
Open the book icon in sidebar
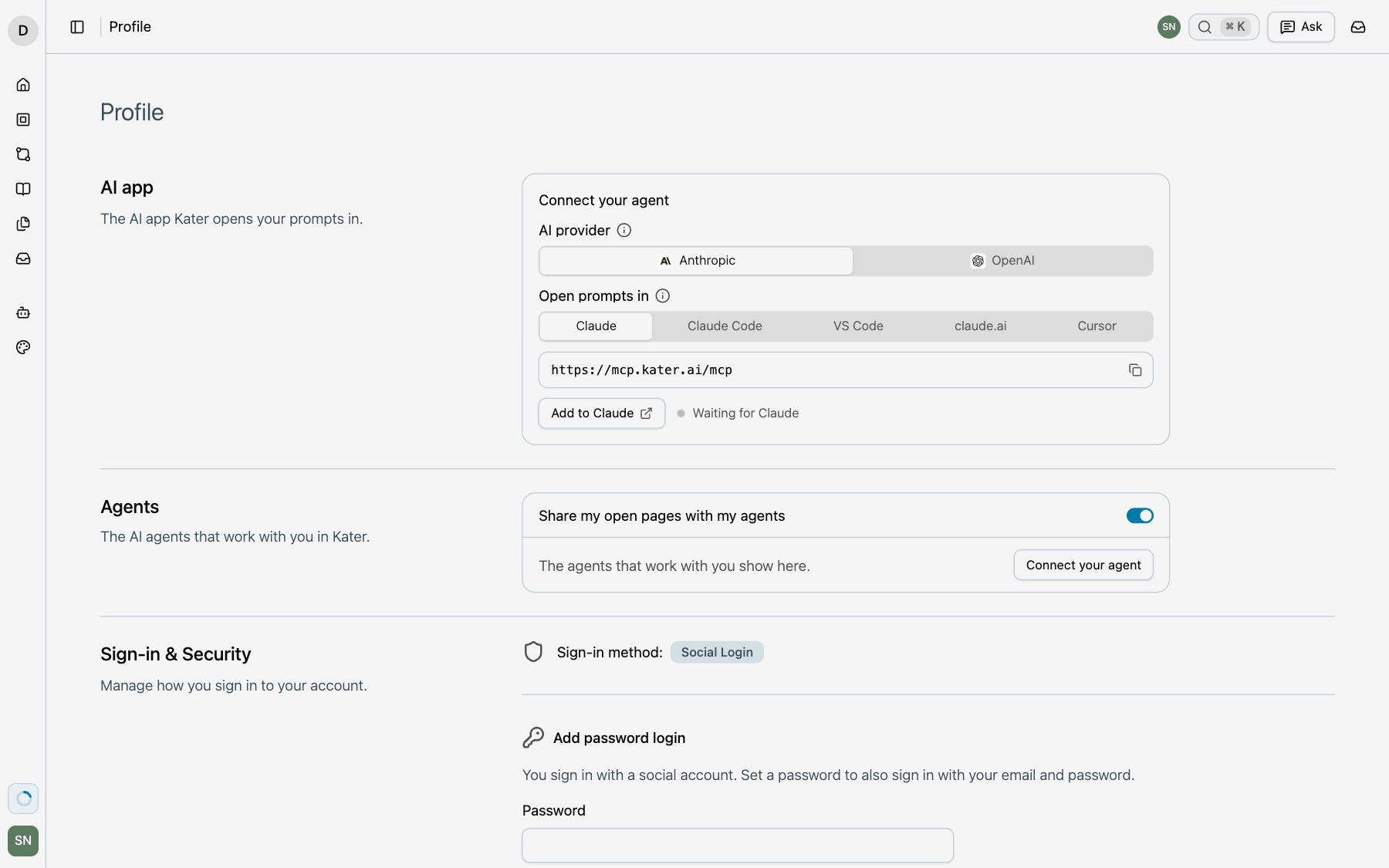(x=23, y=189)
